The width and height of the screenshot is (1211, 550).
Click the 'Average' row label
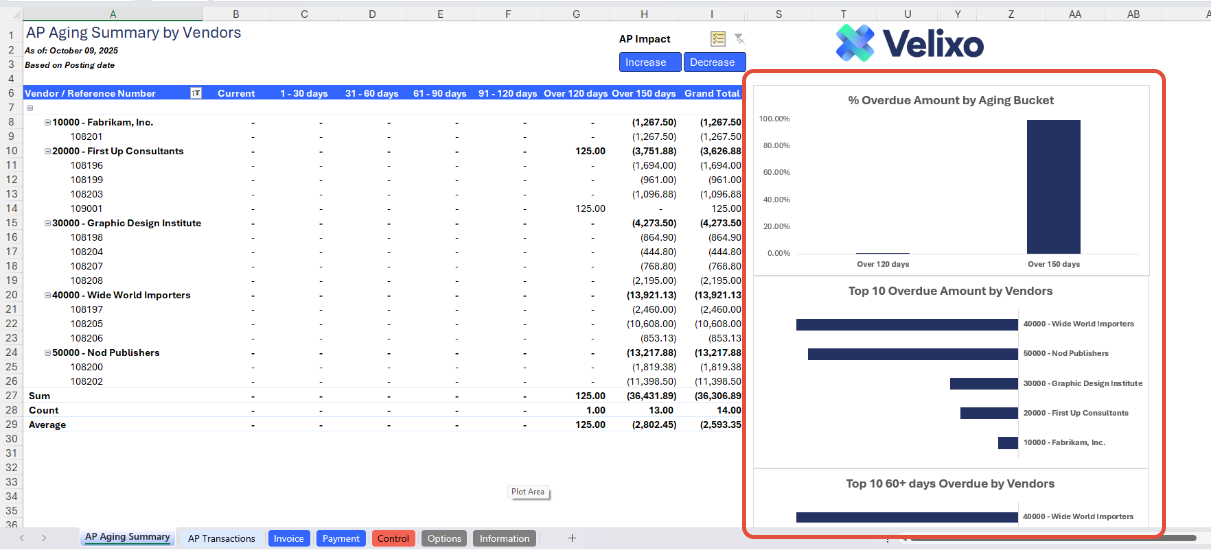47,425
